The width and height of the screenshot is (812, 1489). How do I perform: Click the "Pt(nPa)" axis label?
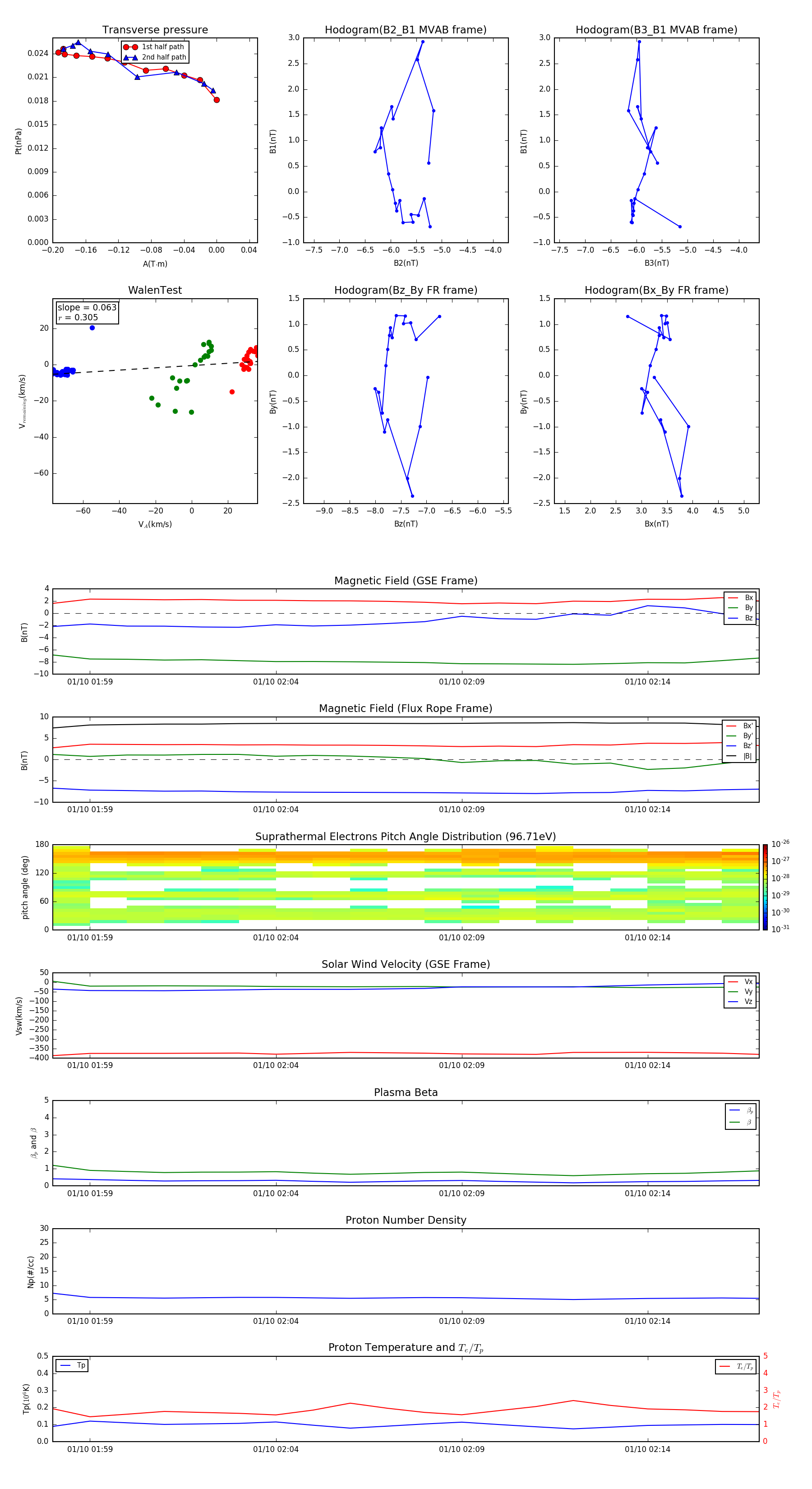18,141
